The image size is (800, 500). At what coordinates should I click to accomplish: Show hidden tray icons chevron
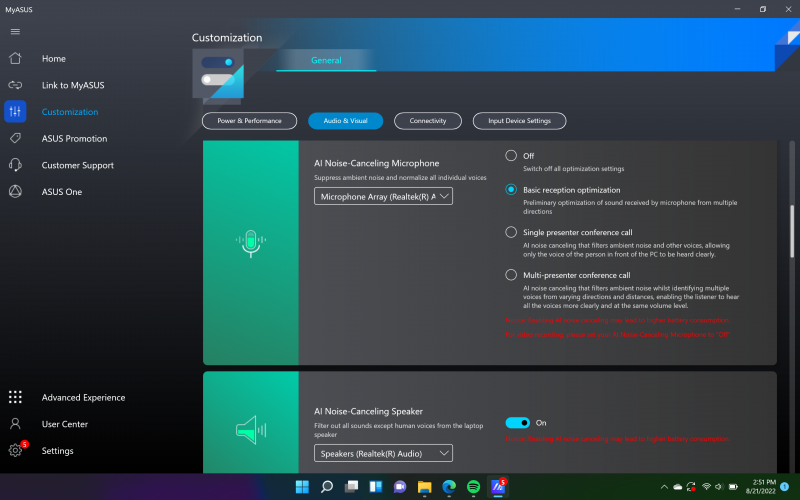point(664,487)
